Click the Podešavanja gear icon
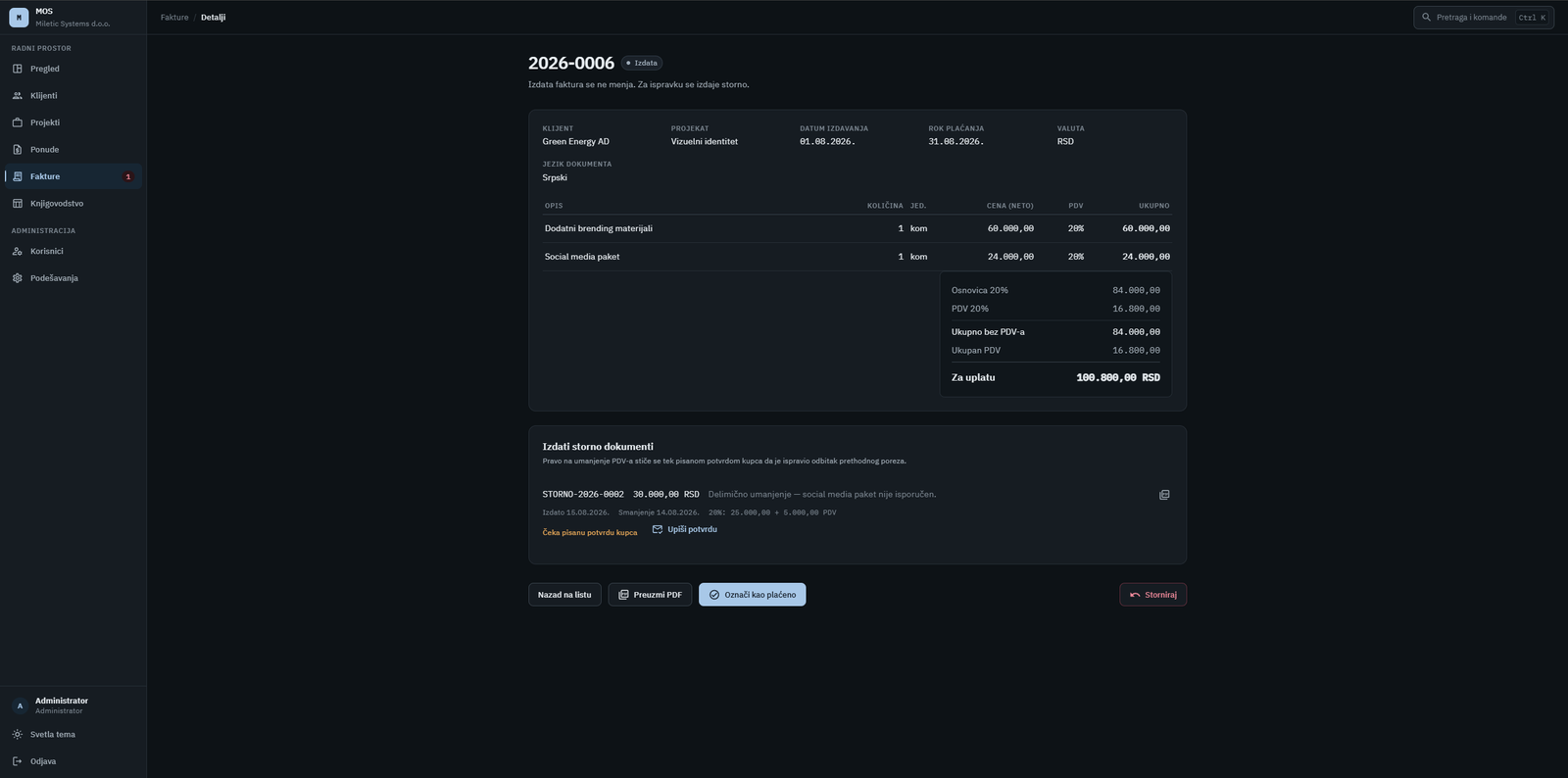The height and width of the screenshot is (778, 1568). [x=18, y=278]
